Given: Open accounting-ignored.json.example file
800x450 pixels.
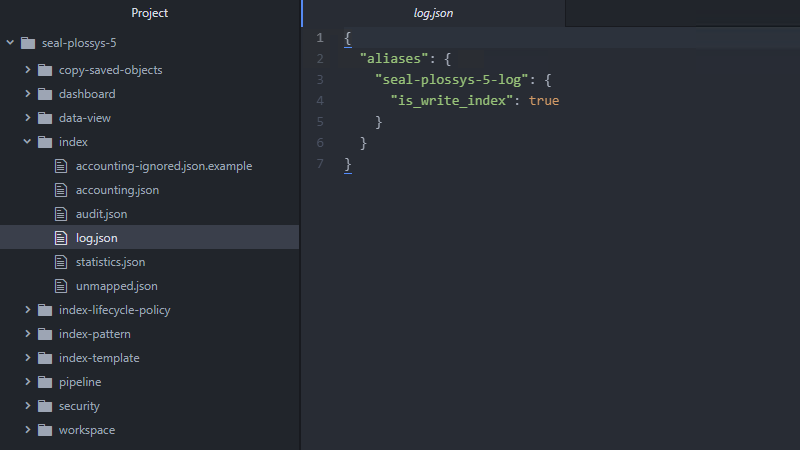Looking at the screenshot, I should coord(164,166).
